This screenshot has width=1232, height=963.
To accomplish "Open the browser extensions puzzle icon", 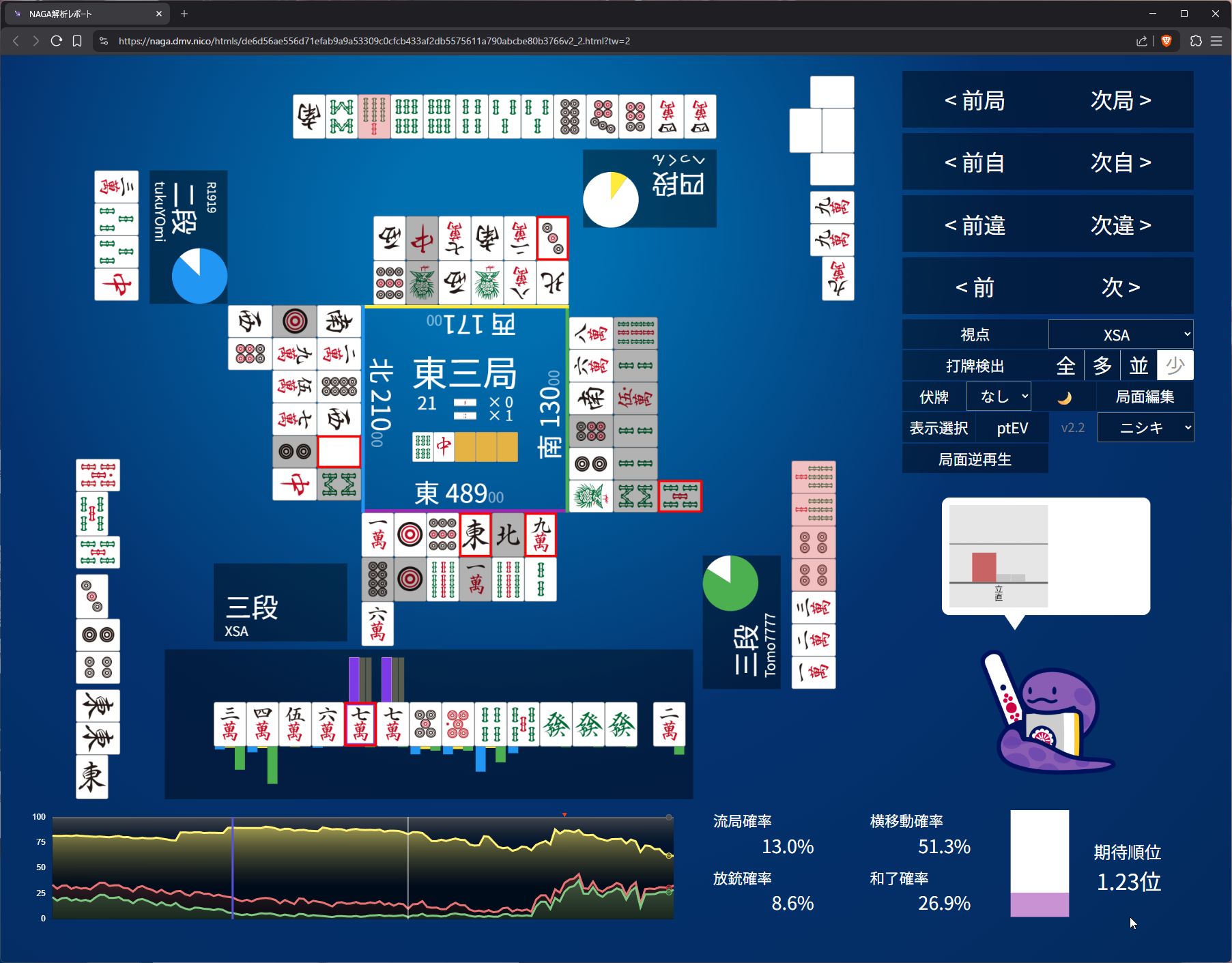I will point(1196,41).
